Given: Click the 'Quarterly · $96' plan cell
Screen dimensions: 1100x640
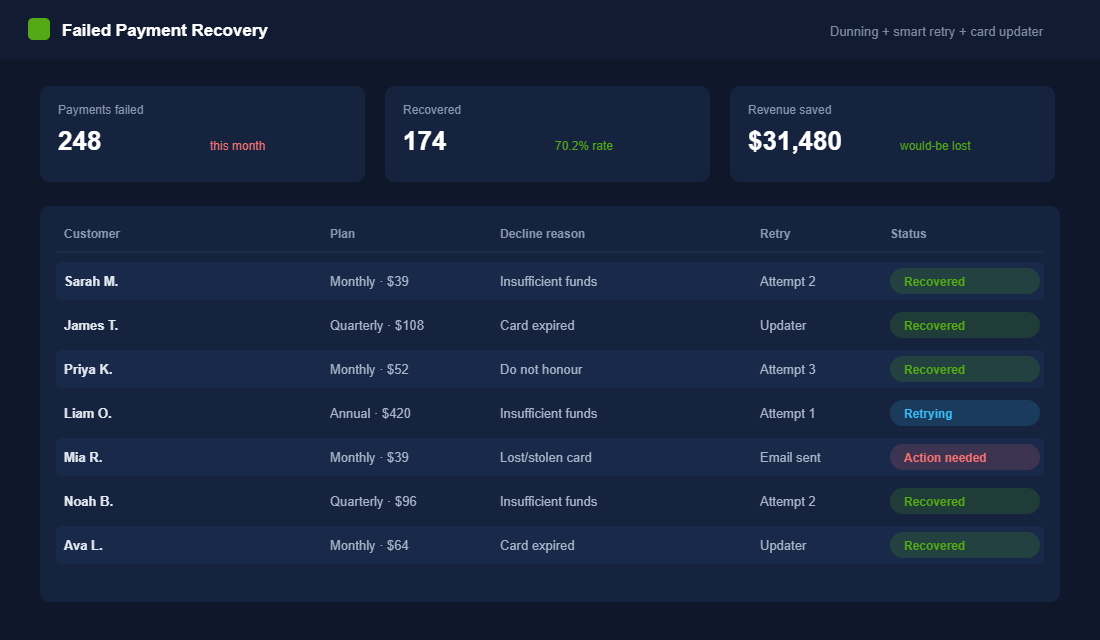Looking at the screenshot, I should click(373, 502).
